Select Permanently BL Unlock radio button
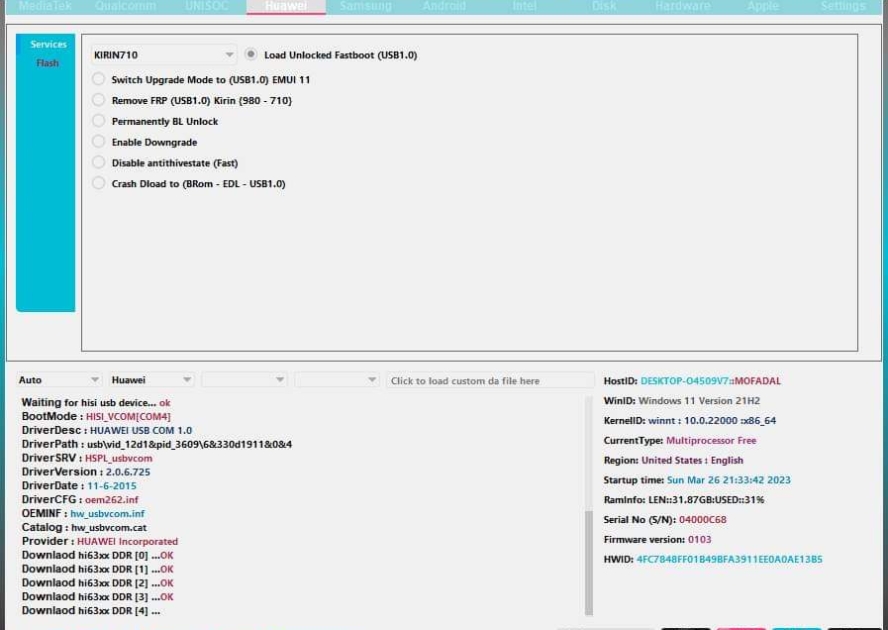This screenshot has height=630, width=888. point(98,121)
